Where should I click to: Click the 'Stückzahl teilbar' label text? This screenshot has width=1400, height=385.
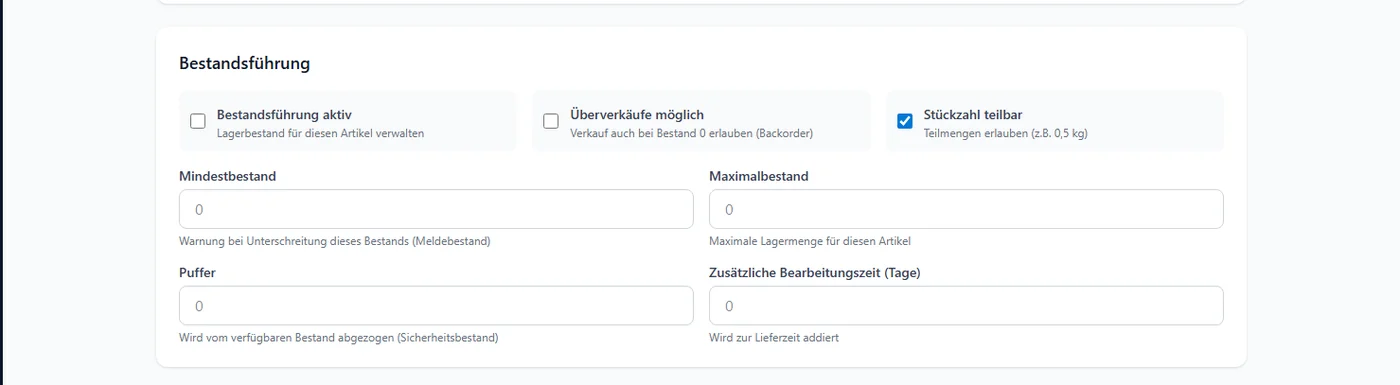click(x=973, y=115)
